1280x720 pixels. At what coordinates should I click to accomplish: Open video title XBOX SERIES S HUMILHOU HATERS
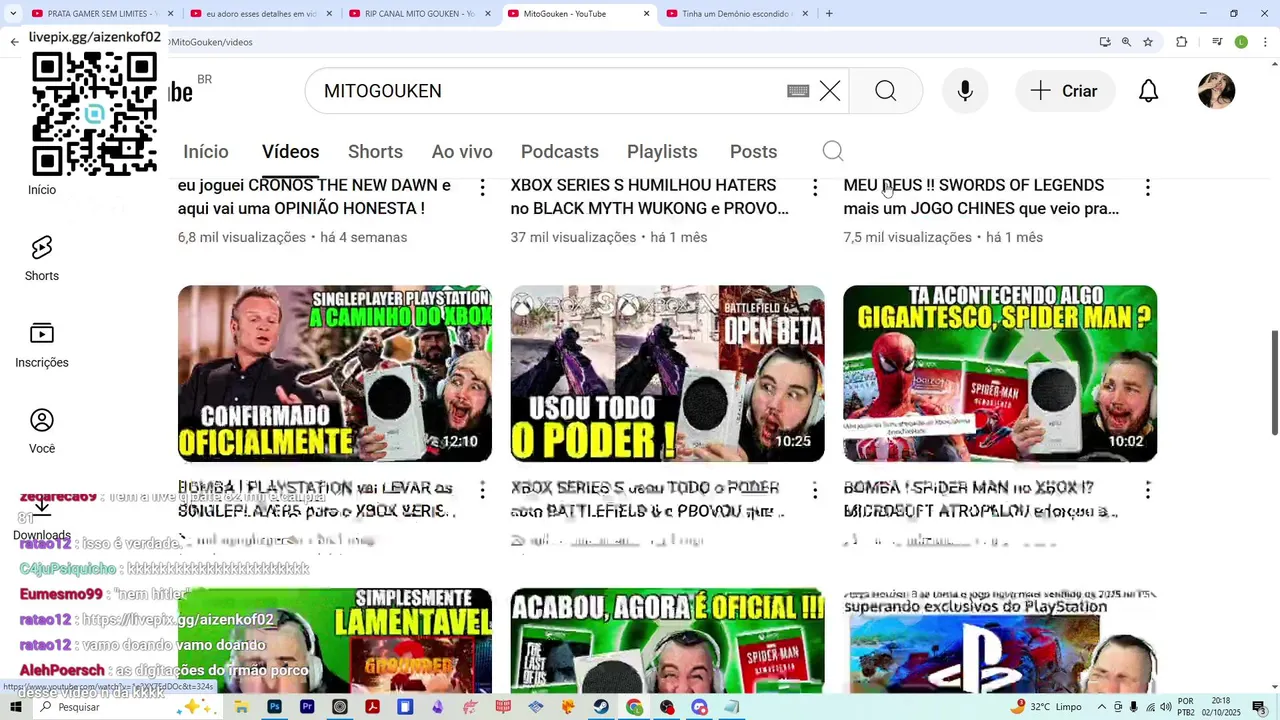(x=650, y=197)
